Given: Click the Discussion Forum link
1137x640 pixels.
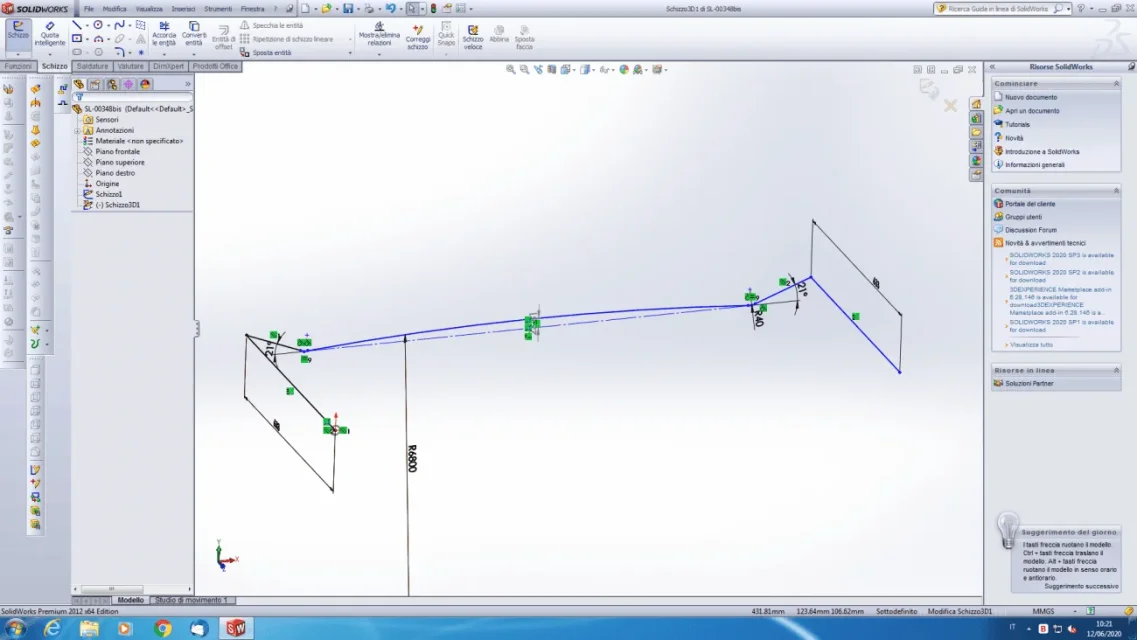Looking at the screenshot, I should click(1030, 230).
